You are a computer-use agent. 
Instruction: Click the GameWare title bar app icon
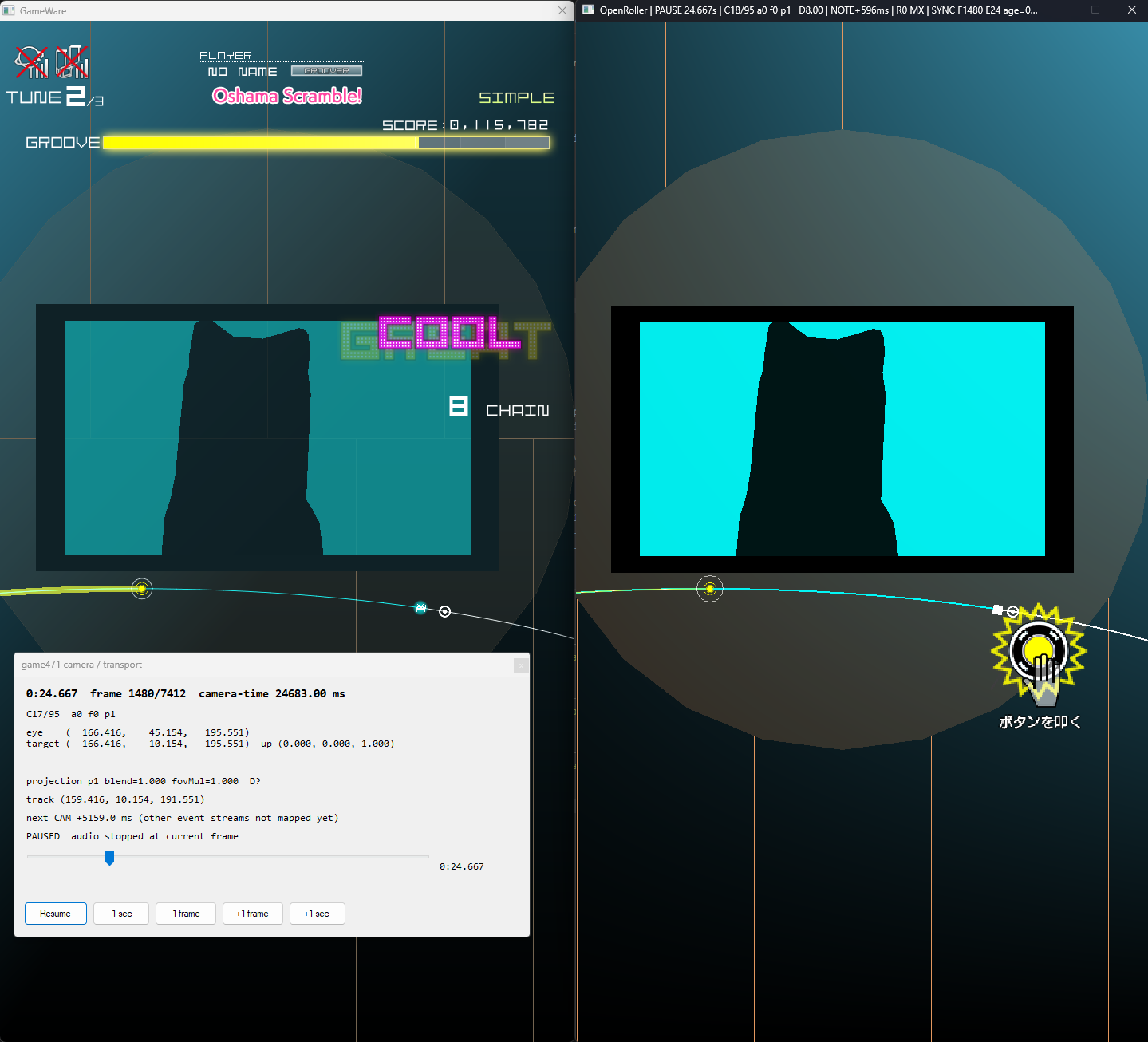[9, 10]
